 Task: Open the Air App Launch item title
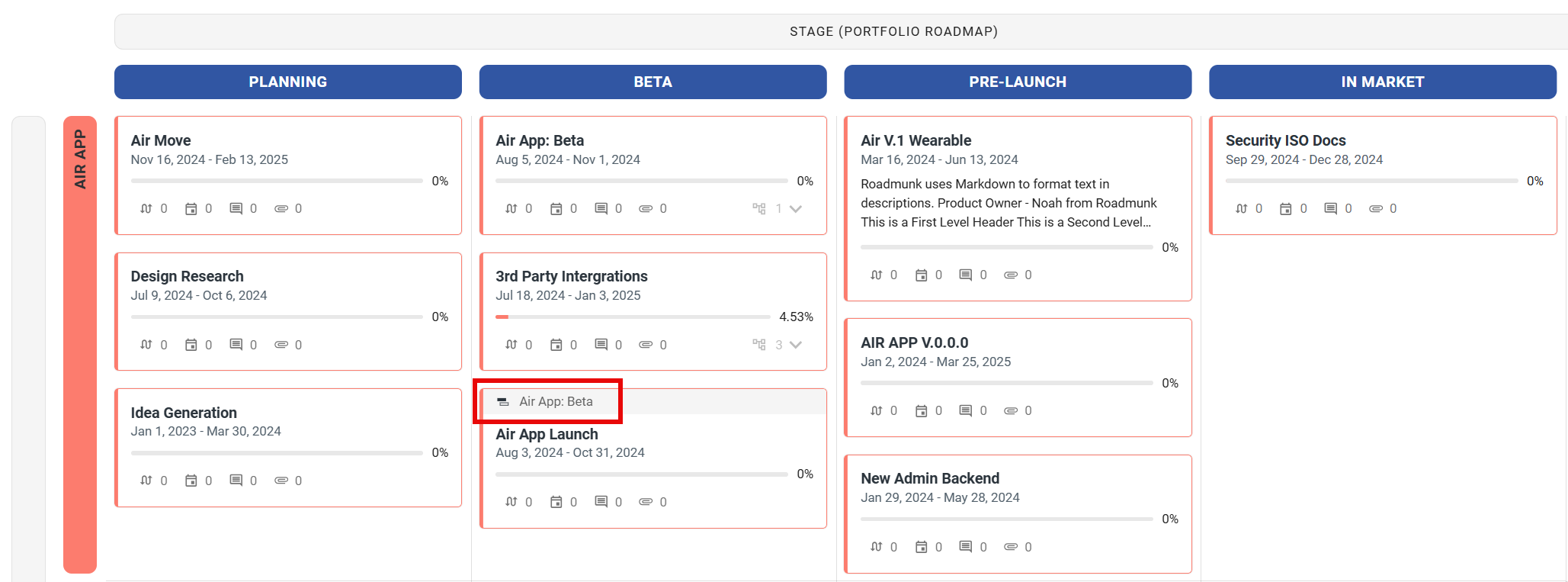(547, 434)
